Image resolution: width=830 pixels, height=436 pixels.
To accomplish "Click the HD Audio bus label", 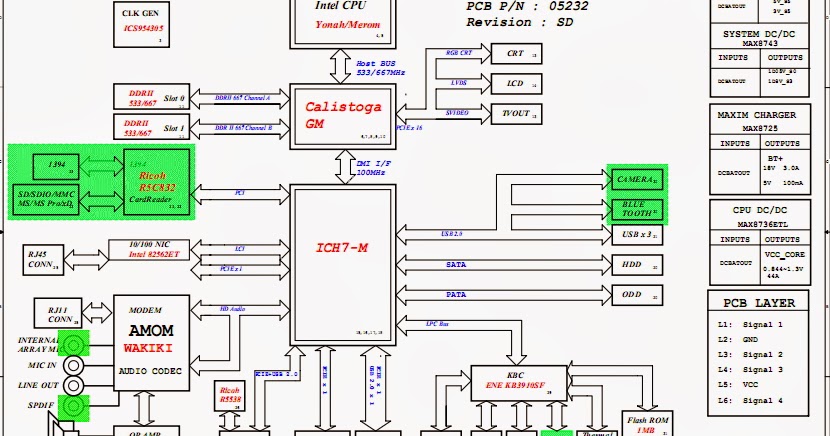I will pyautogui.click(x=232, y=308).
